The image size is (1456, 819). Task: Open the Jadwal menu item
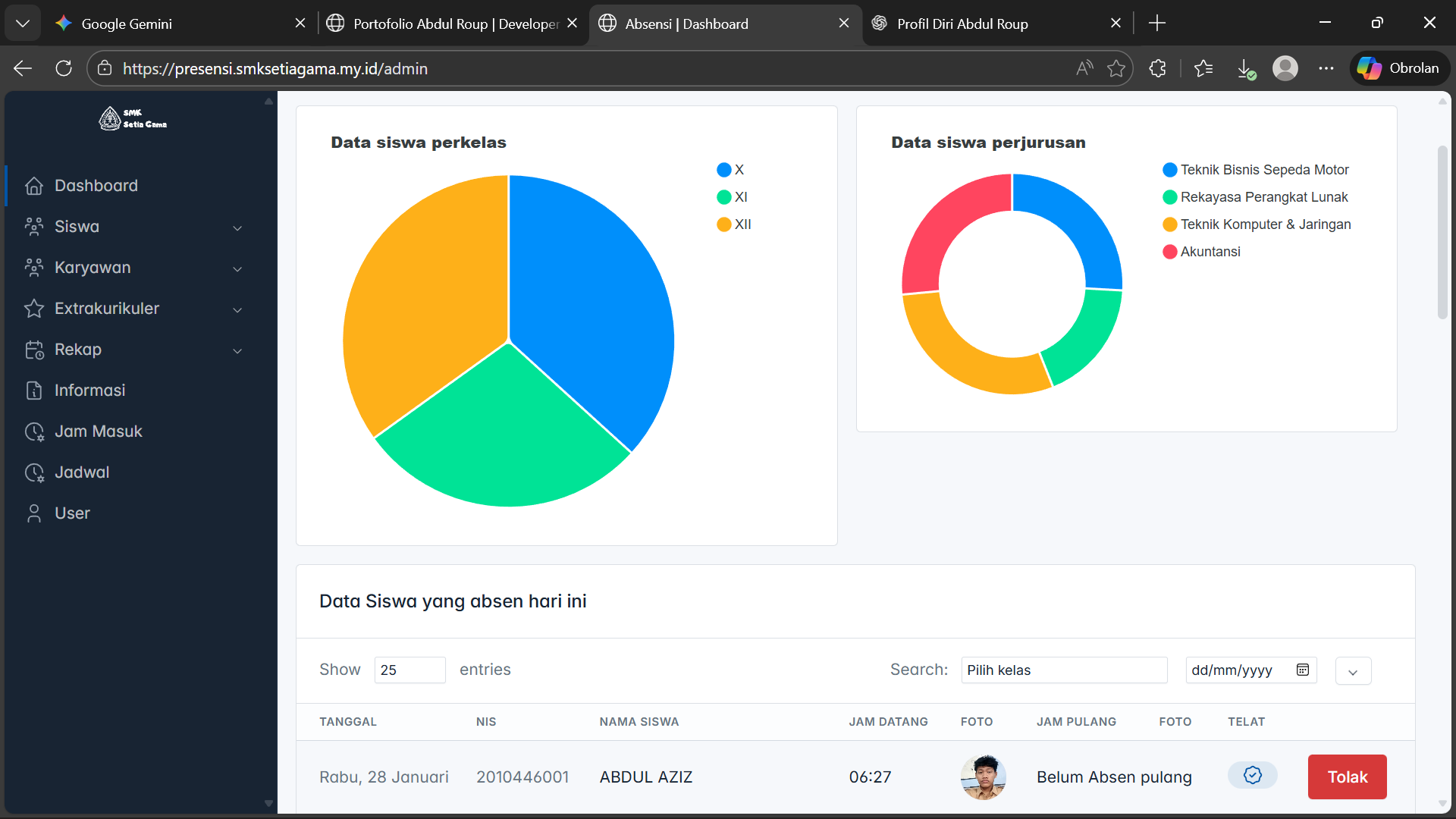click(x=82, y=472)
